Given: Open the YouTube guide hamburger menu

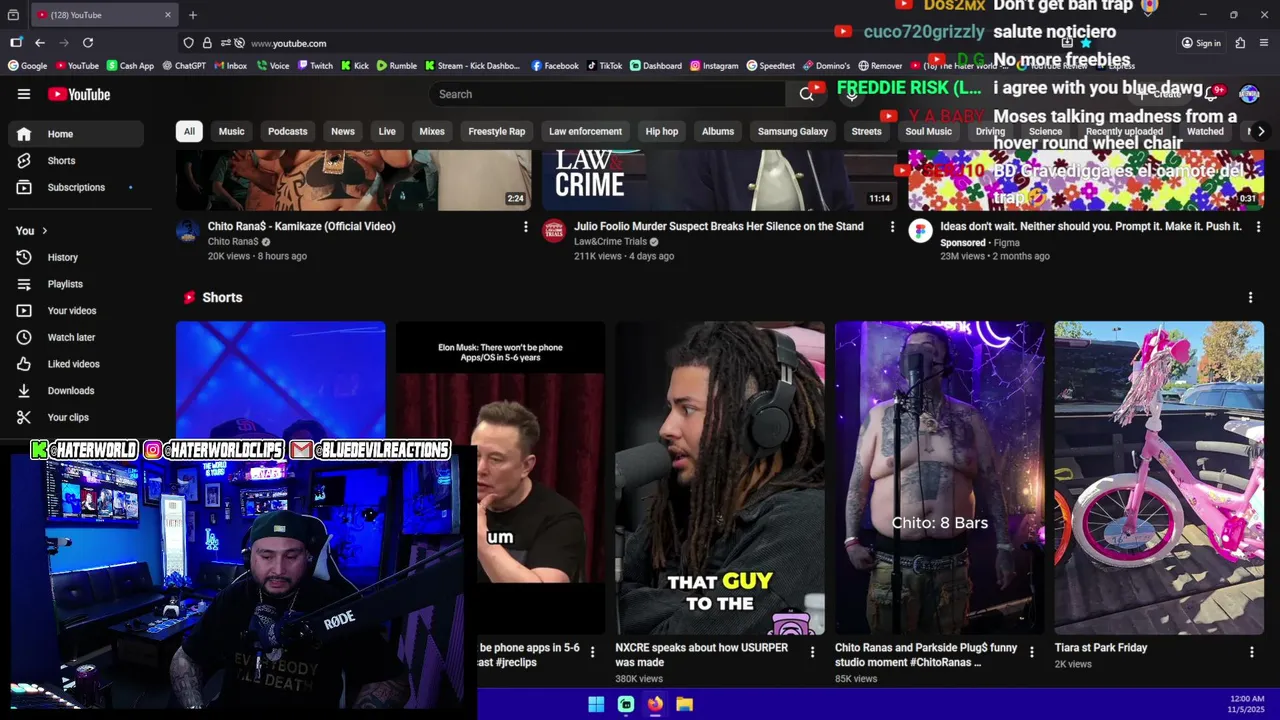Looking at the screenshot, I should (24, 94).
